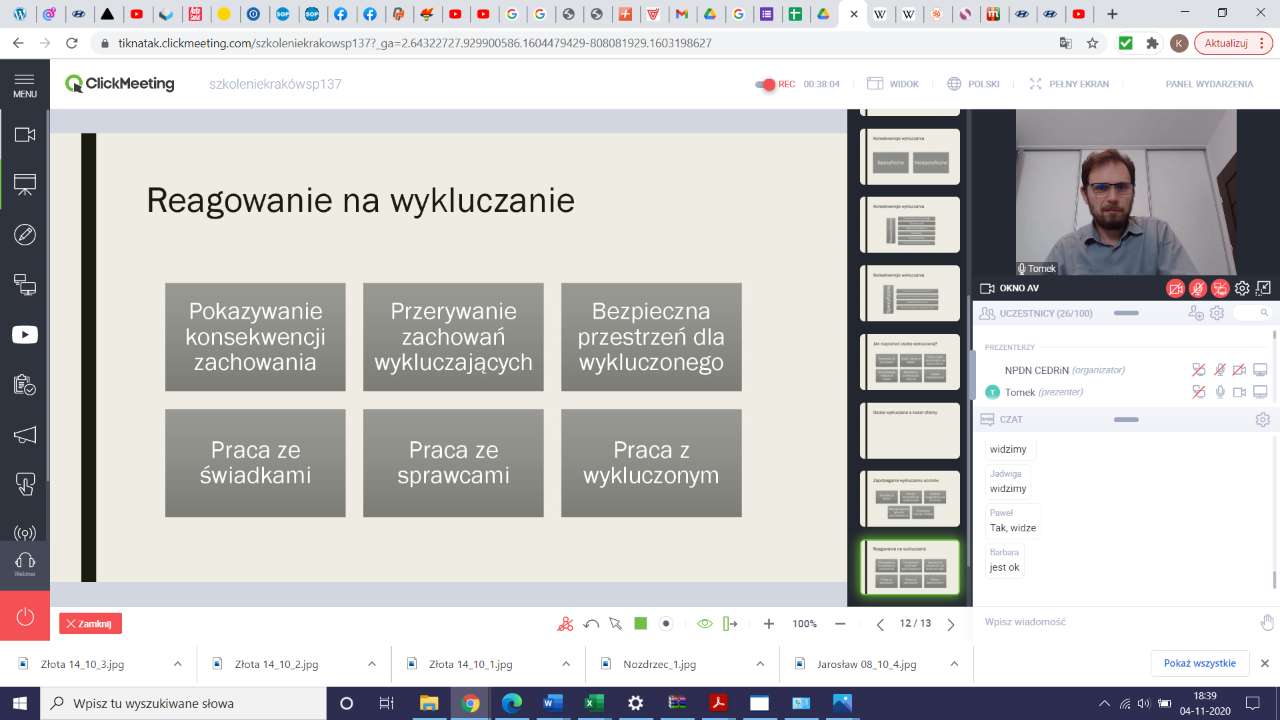Click the red power button in sidebar
This screenshot has height=720, width=1280.
tap(25, 616)
